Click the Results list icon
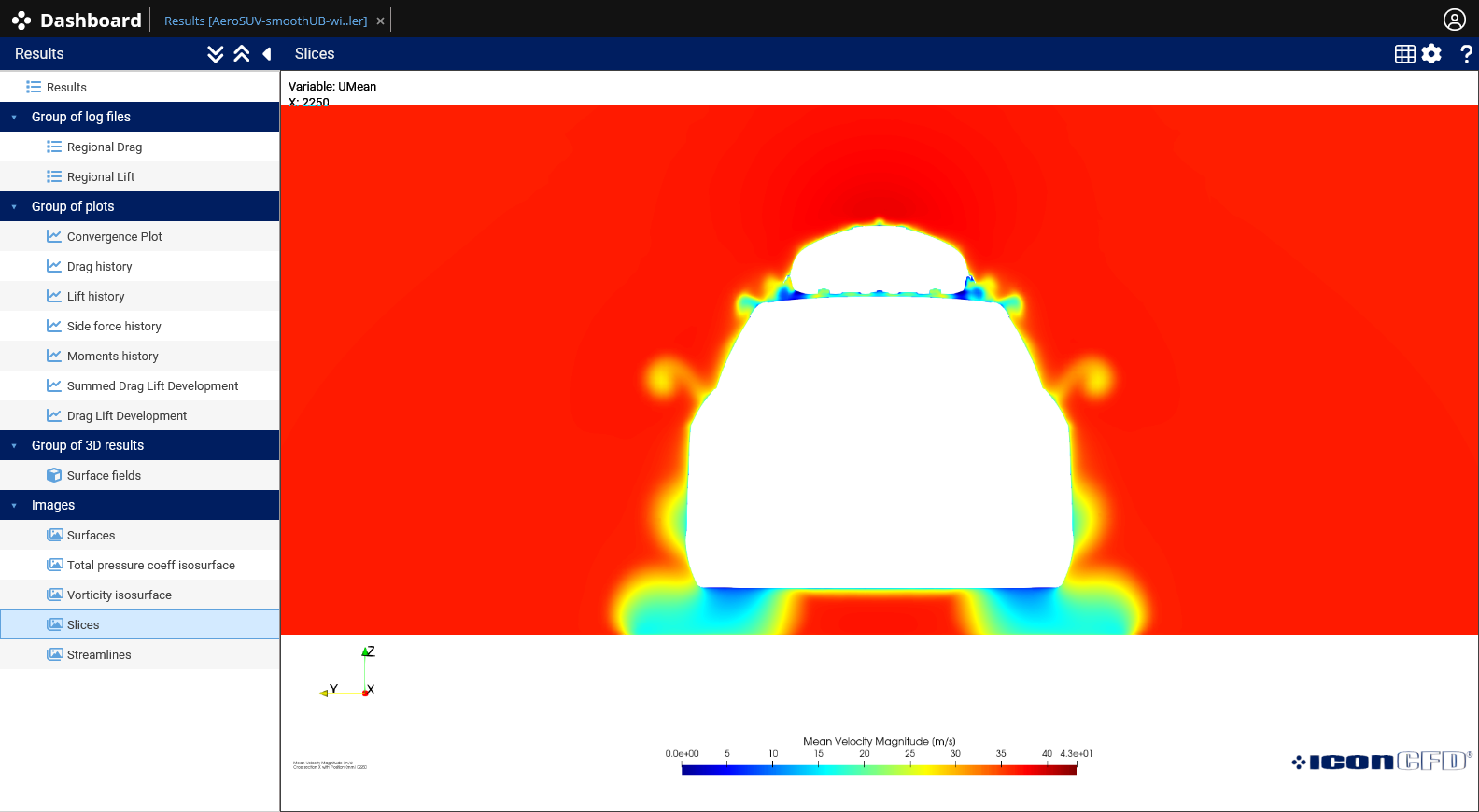The width and height of the screenshot is (1479, 812). tap(34, 87)
